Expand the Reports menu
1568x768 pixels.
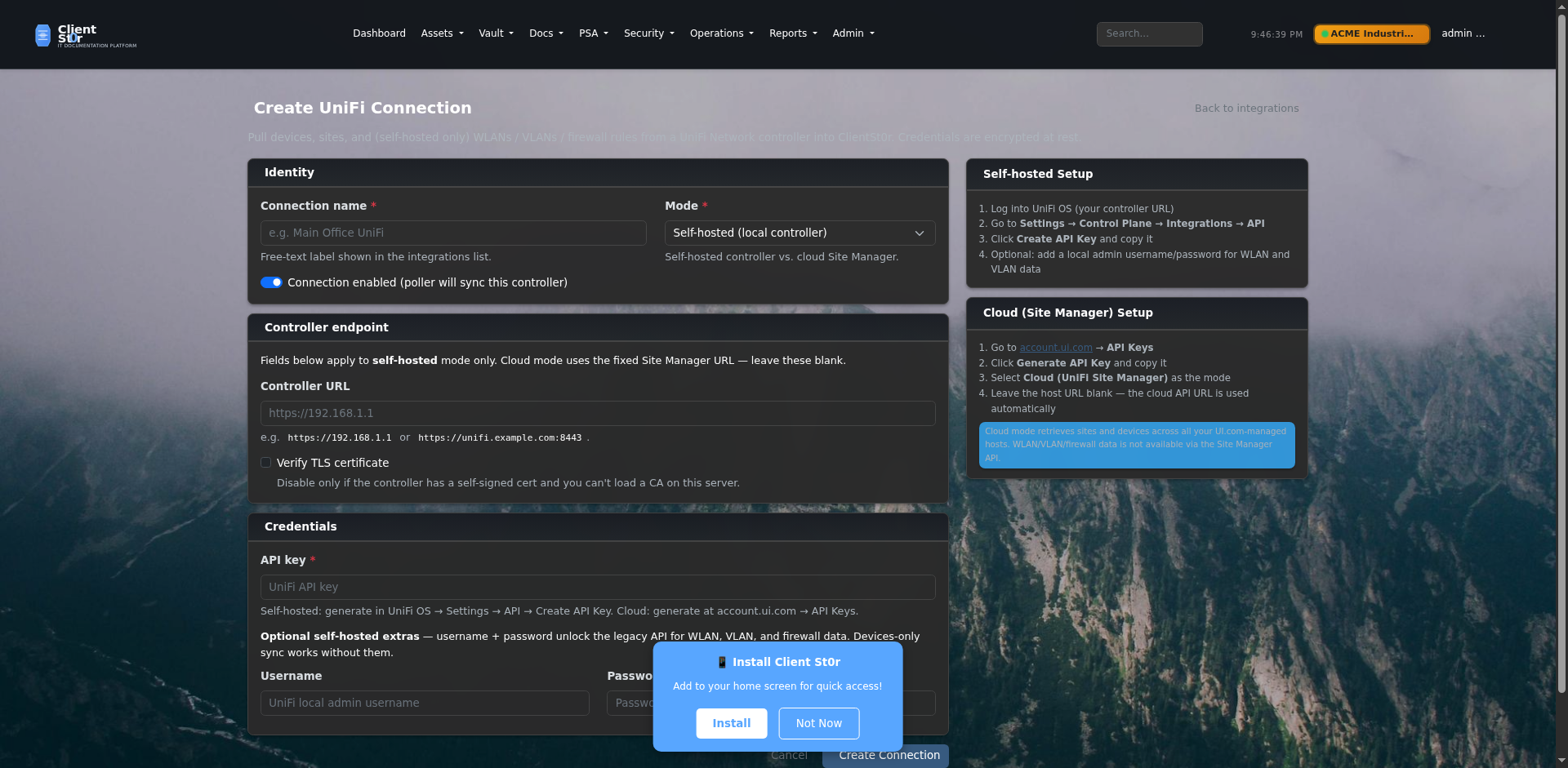(792, 33)
